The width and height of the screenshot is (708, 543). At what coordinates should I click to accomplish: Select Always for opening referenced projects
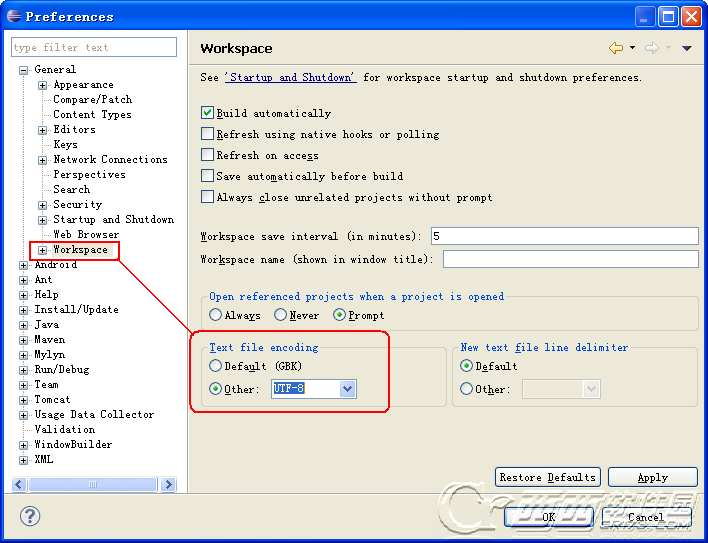[216, 316]
